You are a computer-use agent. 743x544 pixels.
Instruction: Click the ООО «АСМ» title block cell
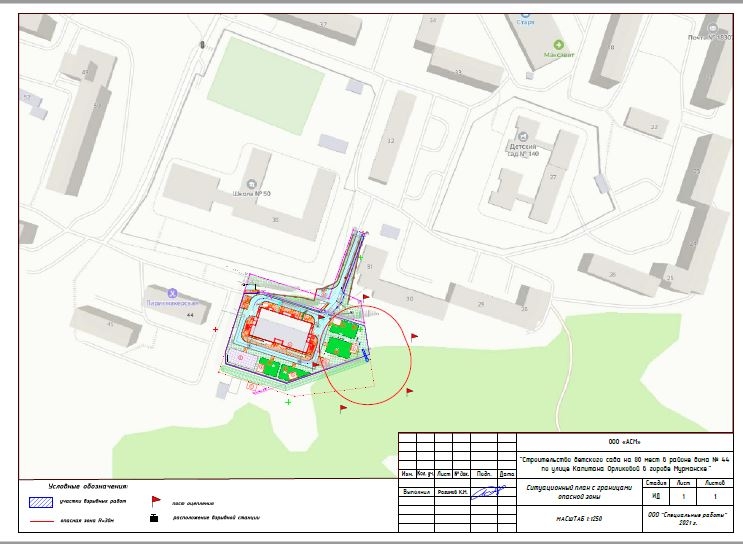pos(624,441)
